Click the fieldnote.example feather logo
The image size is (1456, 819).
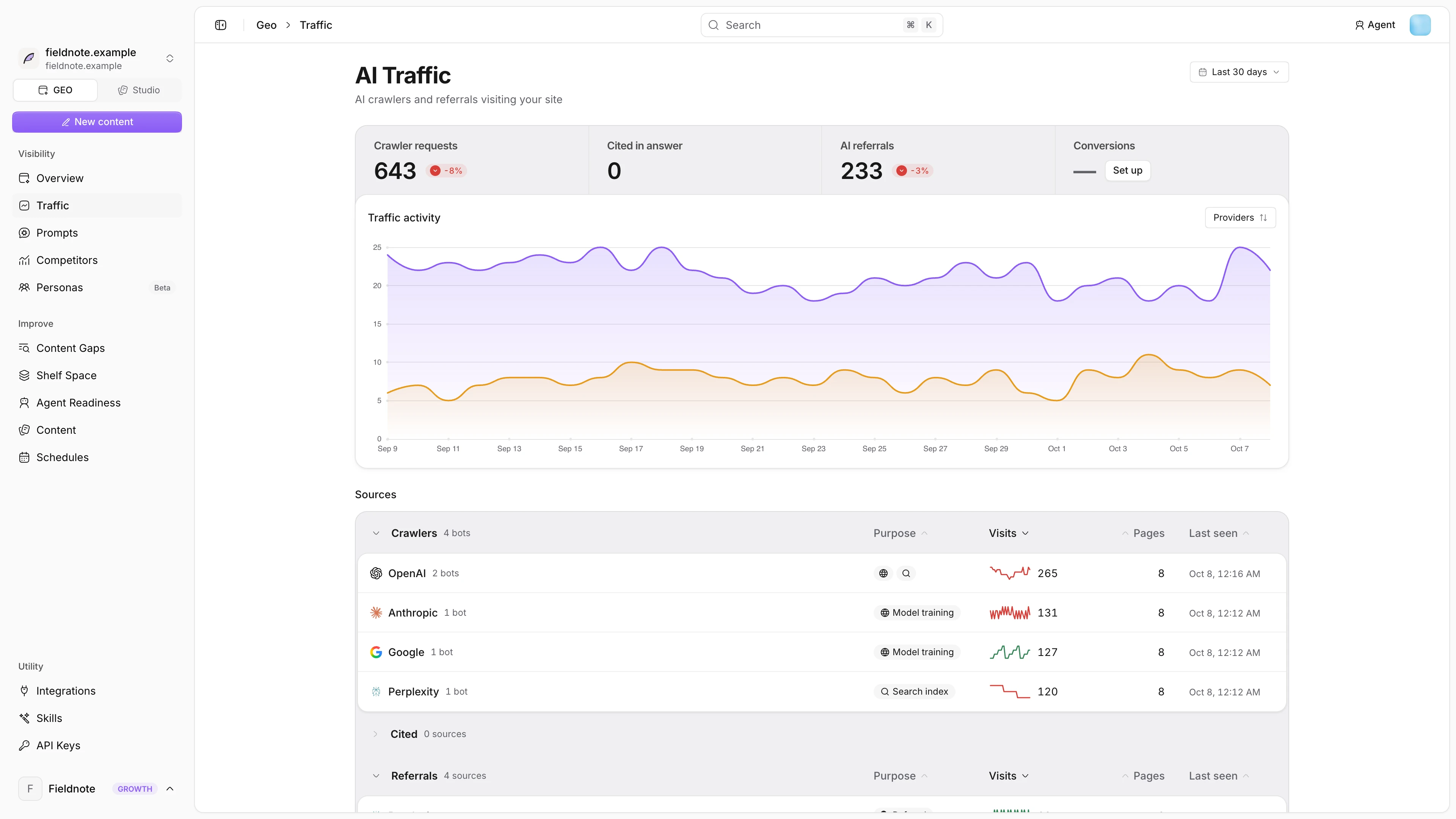(x=29, y=58)
